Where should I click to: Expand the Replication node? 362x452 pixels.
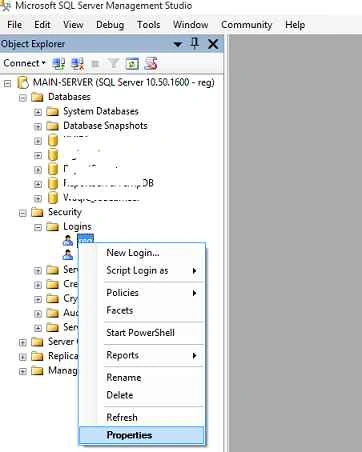coord(22,357)
